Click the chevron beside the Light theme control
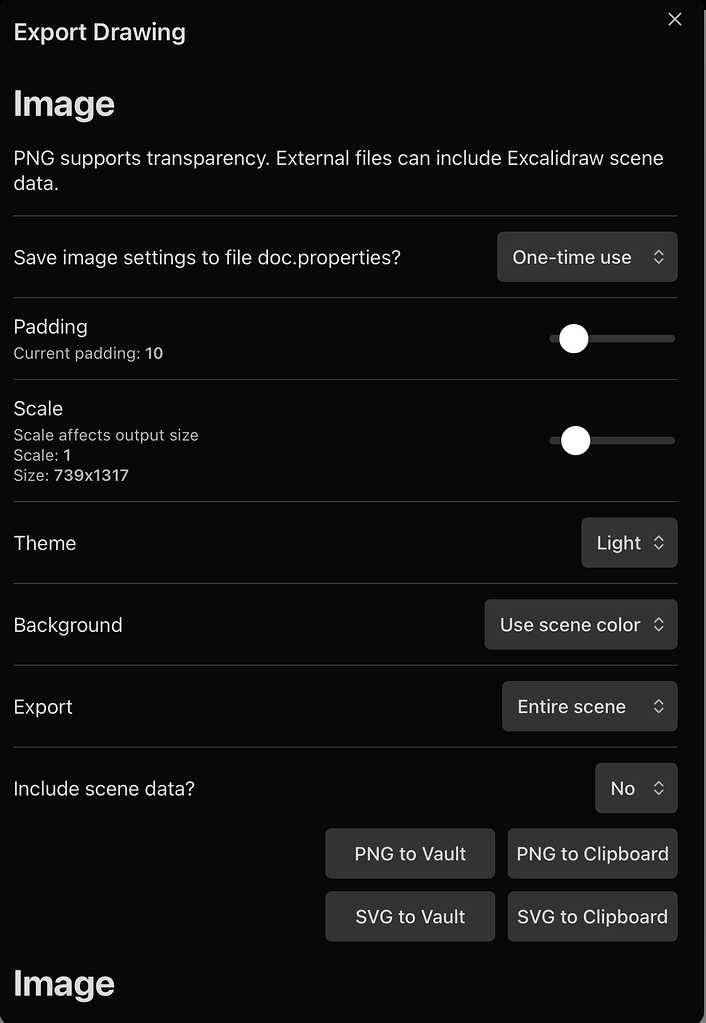This screenshot has width=706, height=1023. tap(661, 543)
